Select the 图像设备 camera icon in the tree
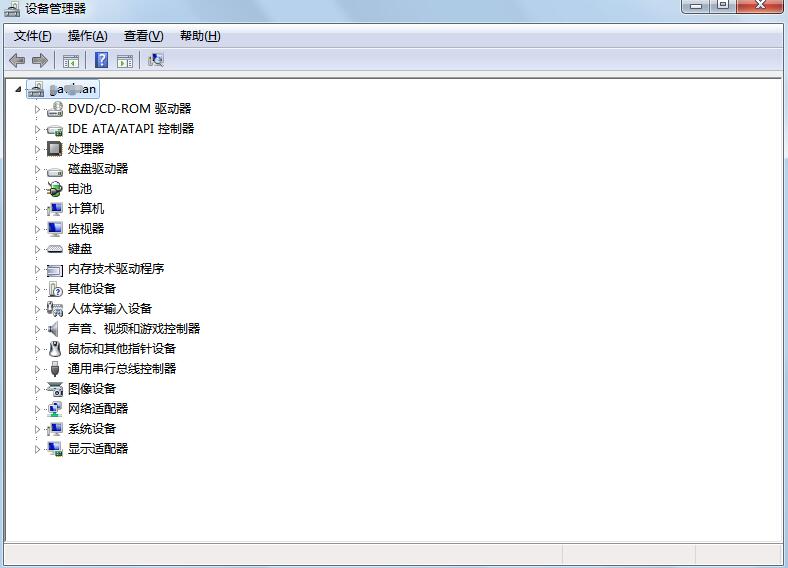788x568 pixels. click(55, 389)
